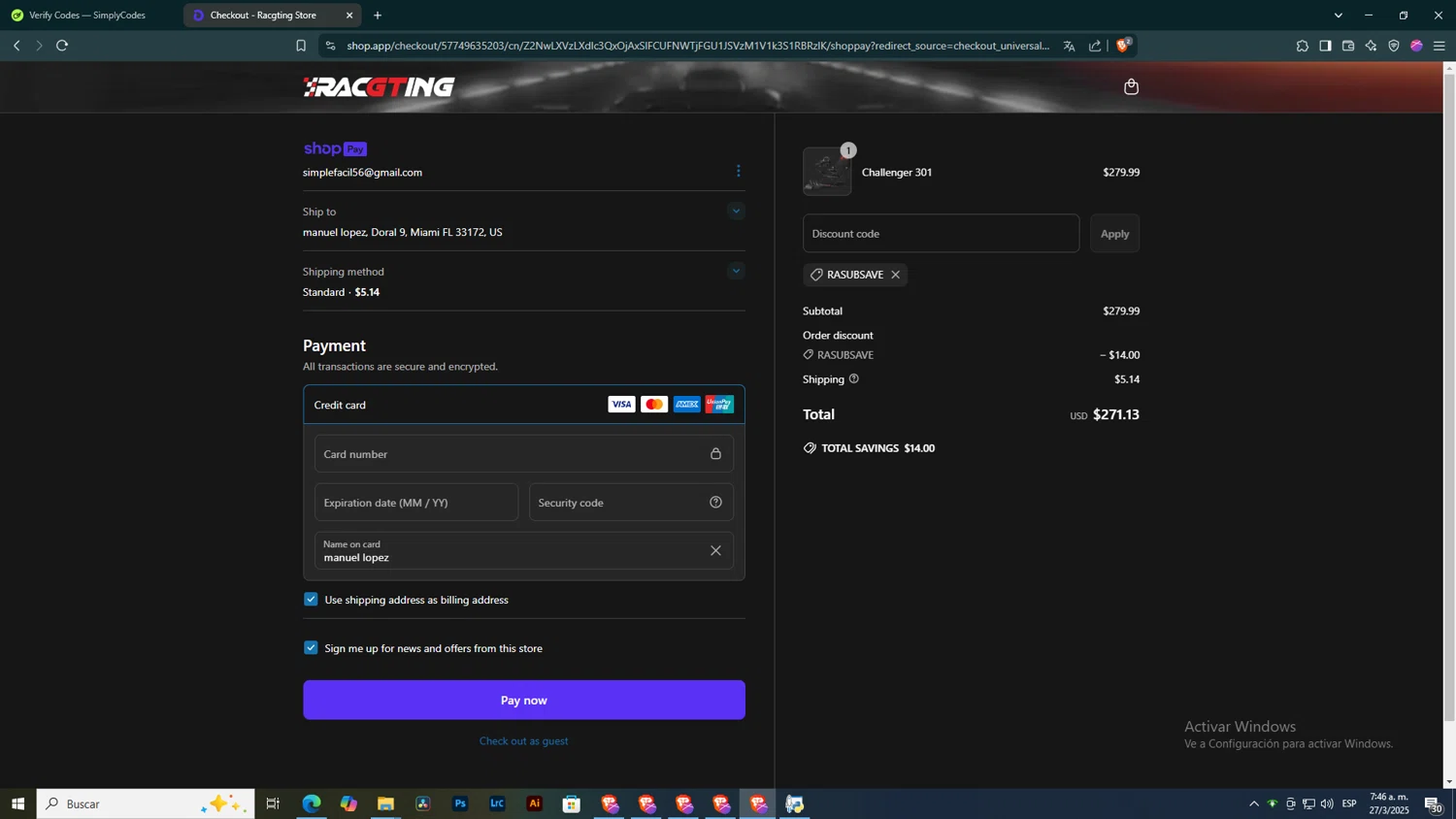The image size is (1456, 819).
Task: Expand the Shipping method section
Action: point(736,271)
